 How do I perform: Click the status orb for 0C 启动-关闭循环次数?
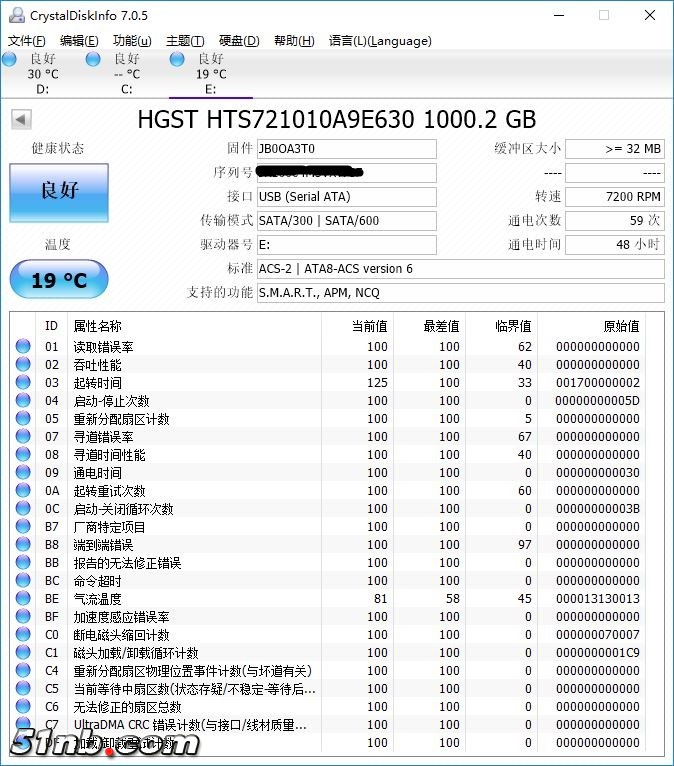[x=23, y=508]
